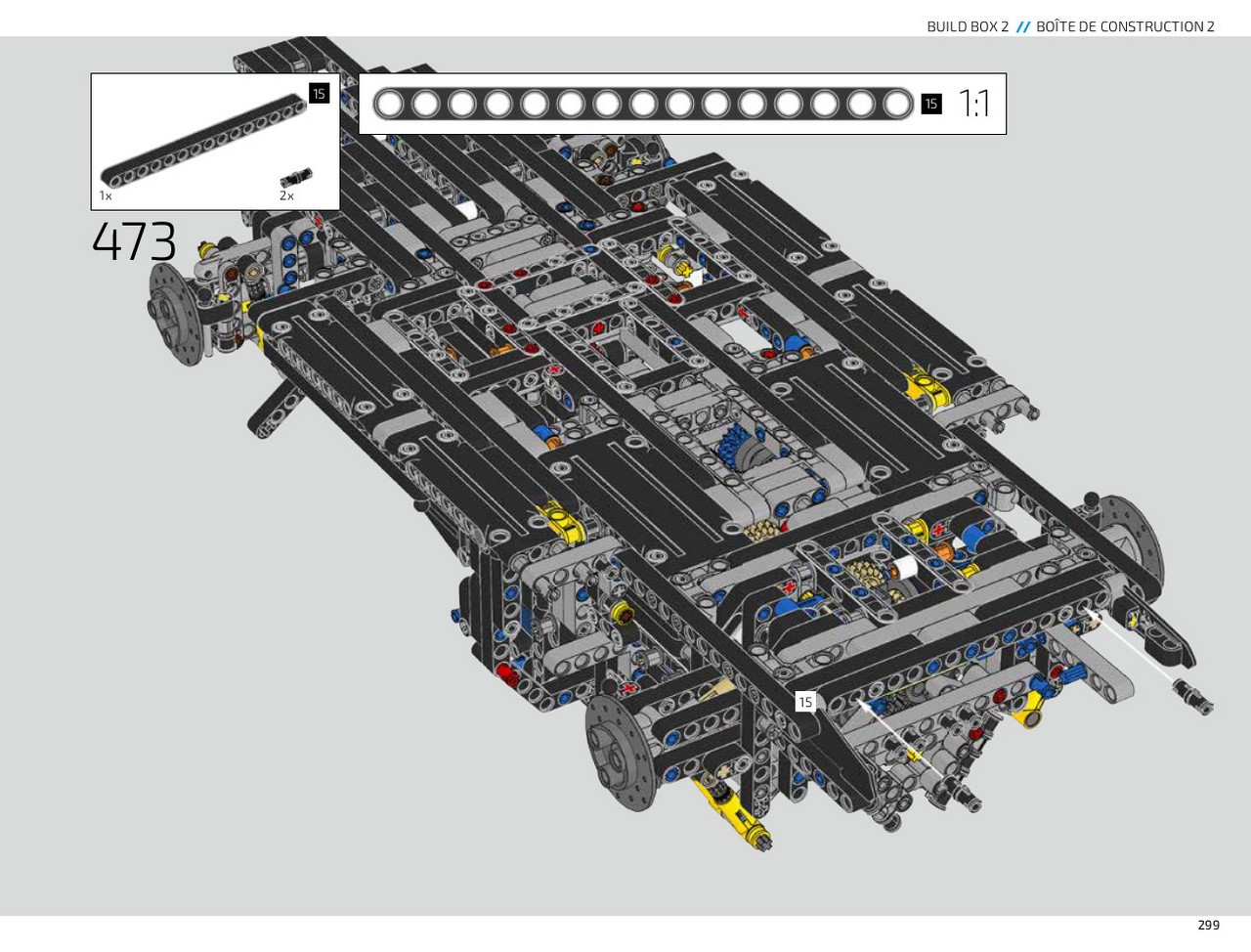Screen dimensions: 1251x952
Task: Click page number 299
Action: [1208, 925]
